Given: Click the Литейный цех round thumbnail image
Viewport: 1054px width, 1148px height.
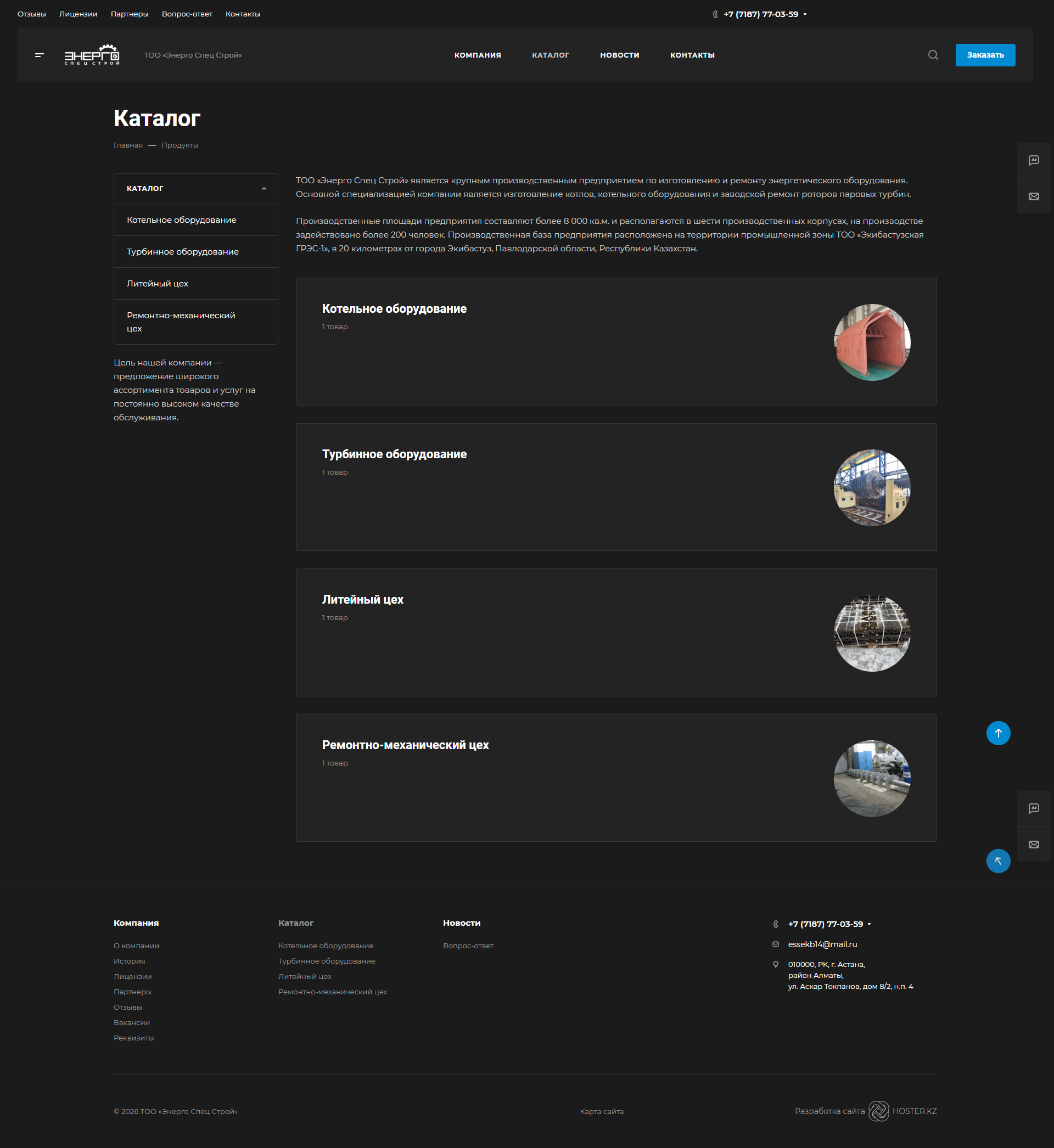Looking at the screenshot, I should click(x=872, y=633).
